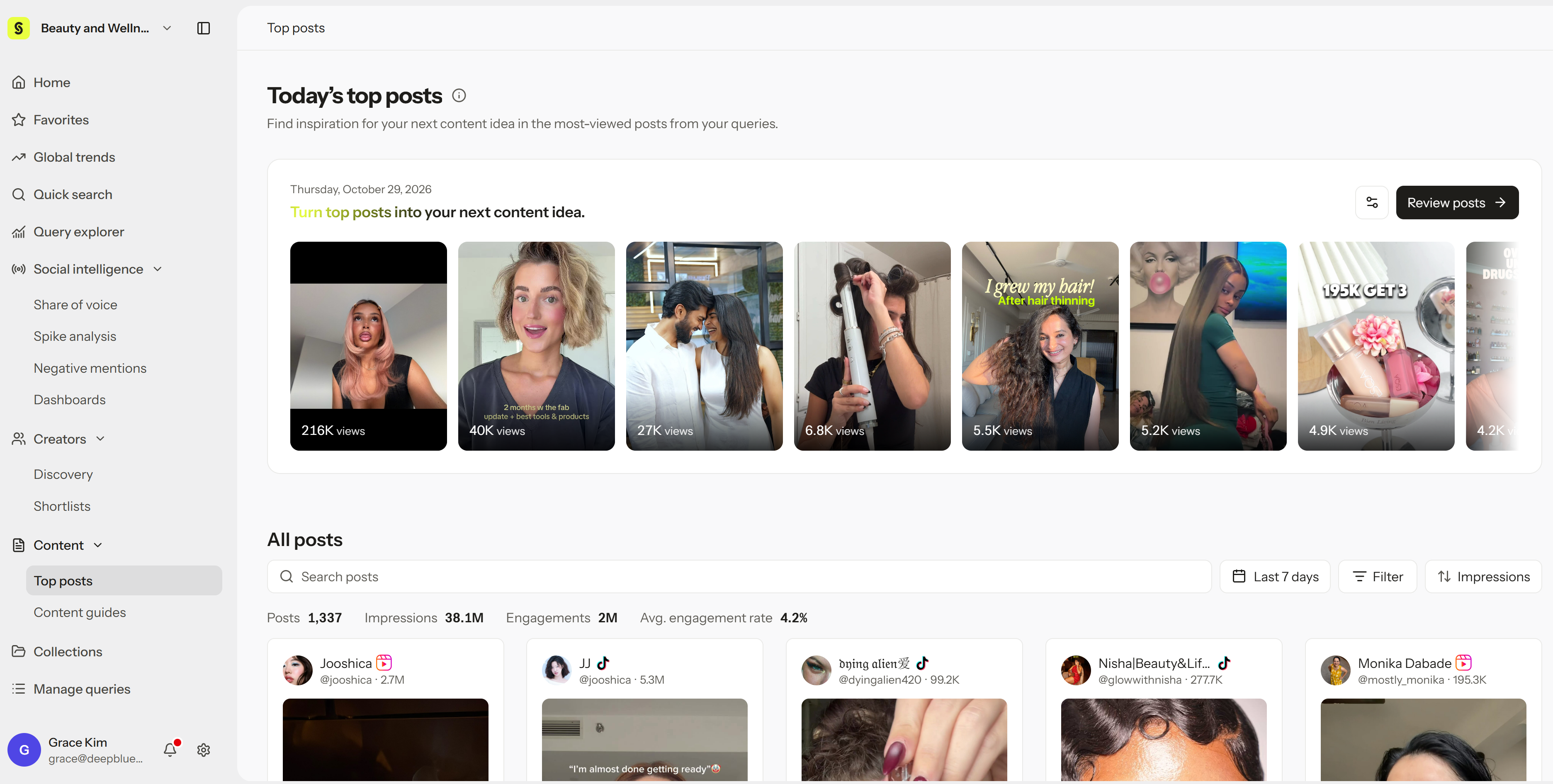Click the Manage queries list icon

[x=19, y=689]
